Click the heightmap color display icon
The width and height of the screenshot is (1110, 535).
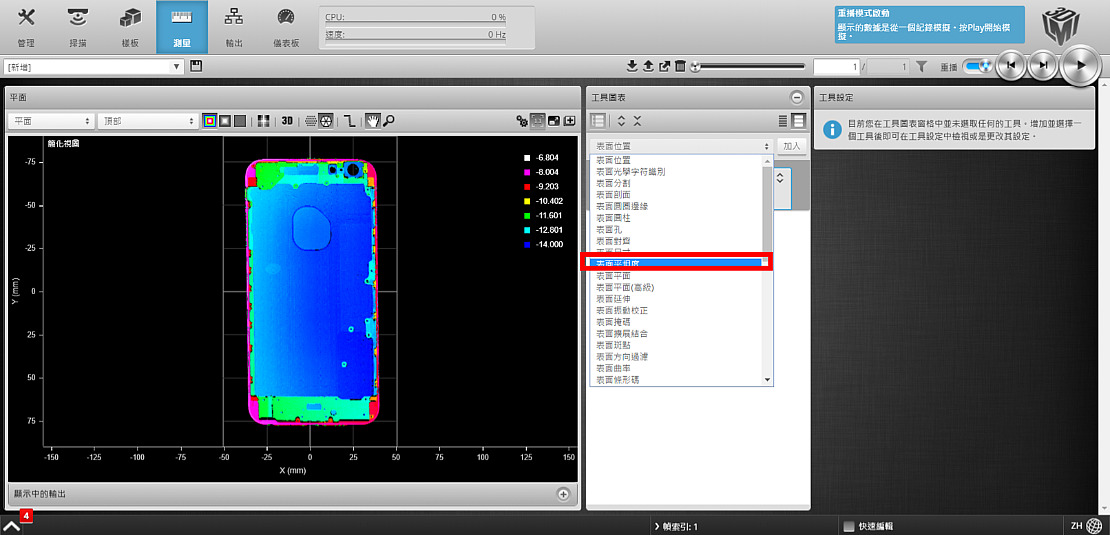[209, 121]
